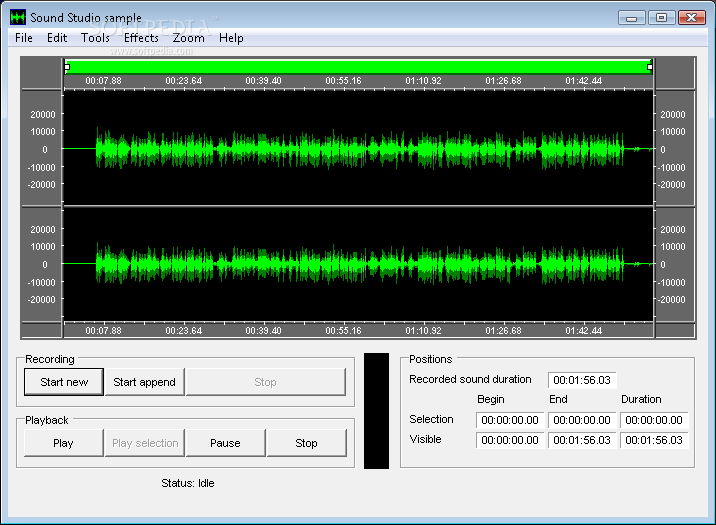Click the right handle of green overview bar
Image resolution: width=716 pixels, height=525 pixels.
coord(650,67)
